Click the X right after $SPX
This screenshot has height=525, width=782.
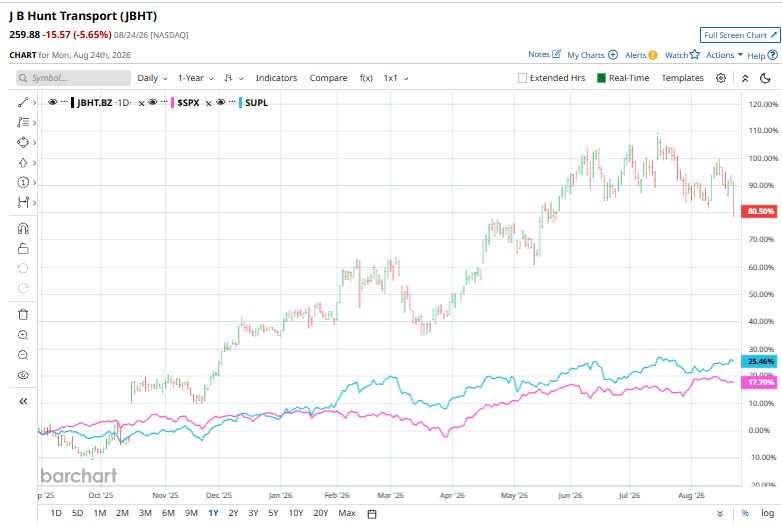[x=208, y=103]
